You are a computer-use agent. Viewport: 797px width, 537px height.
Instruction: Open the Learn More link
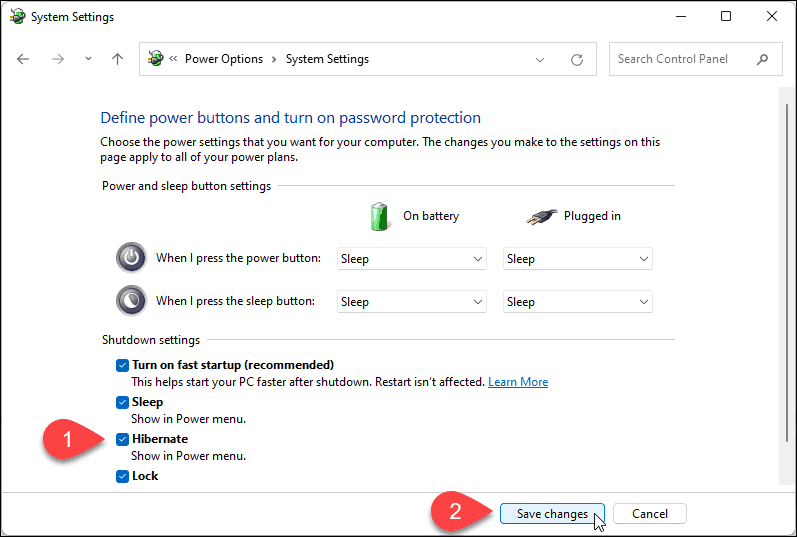pyautogui.click(x=518, y=382)
